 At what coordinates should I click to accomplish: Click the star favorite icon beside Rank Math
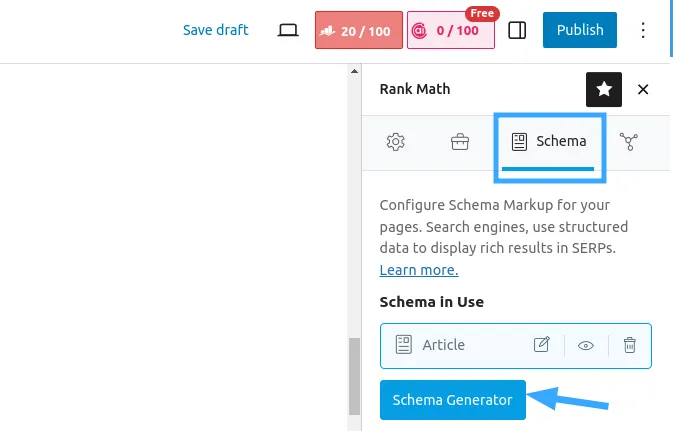click(603, 89)
